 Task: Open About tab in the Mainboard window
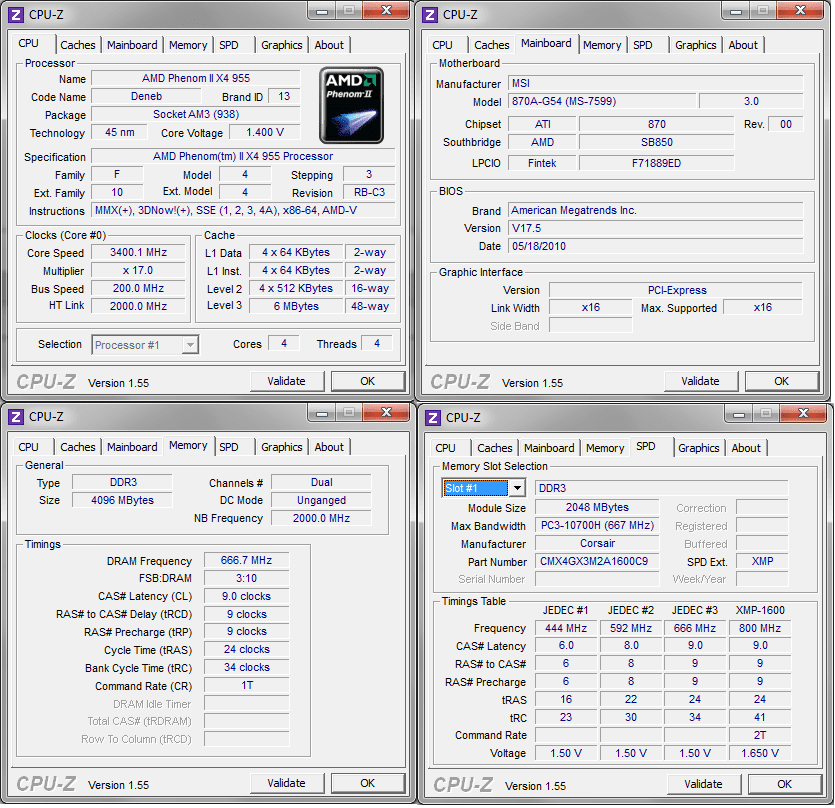(743, 45)
